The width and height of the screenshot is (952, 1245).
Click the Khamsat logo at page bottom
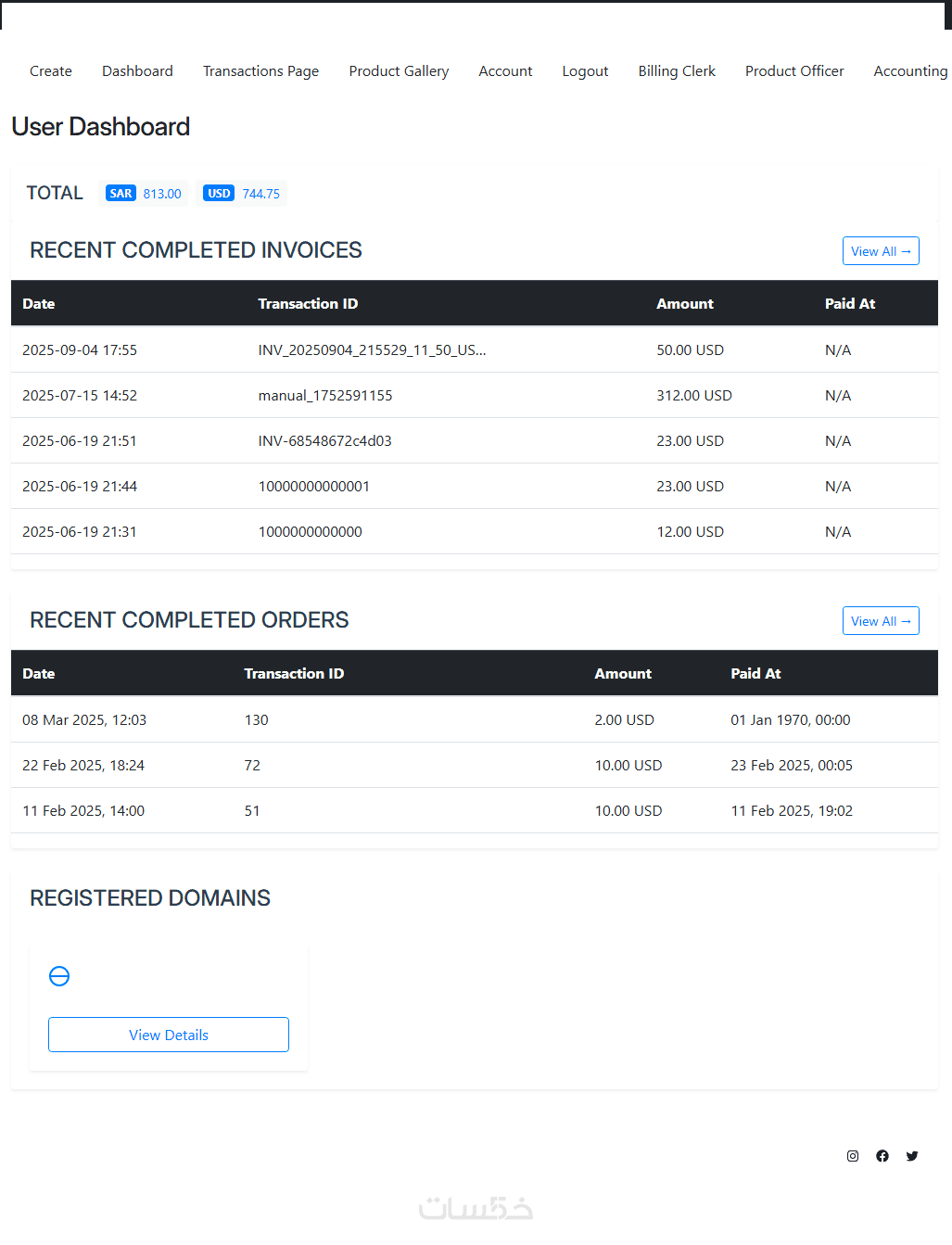click(476, 1208)
